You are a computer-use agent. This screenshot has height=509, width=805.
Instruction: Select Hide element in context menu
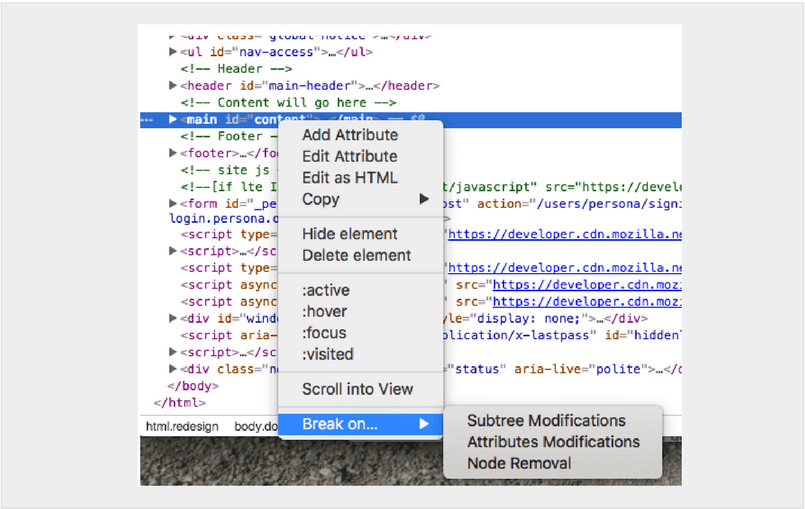pos(350,234)
